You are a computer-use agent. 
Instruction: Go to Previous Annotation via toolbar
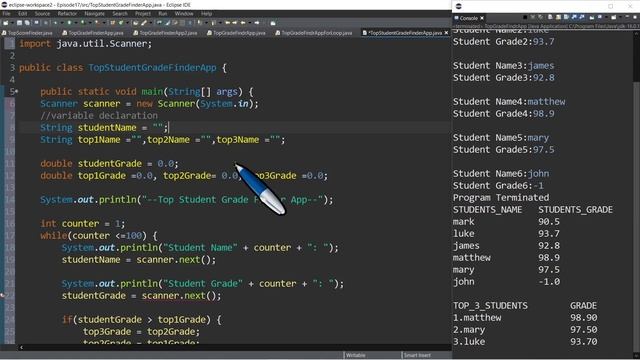point(214,23)
